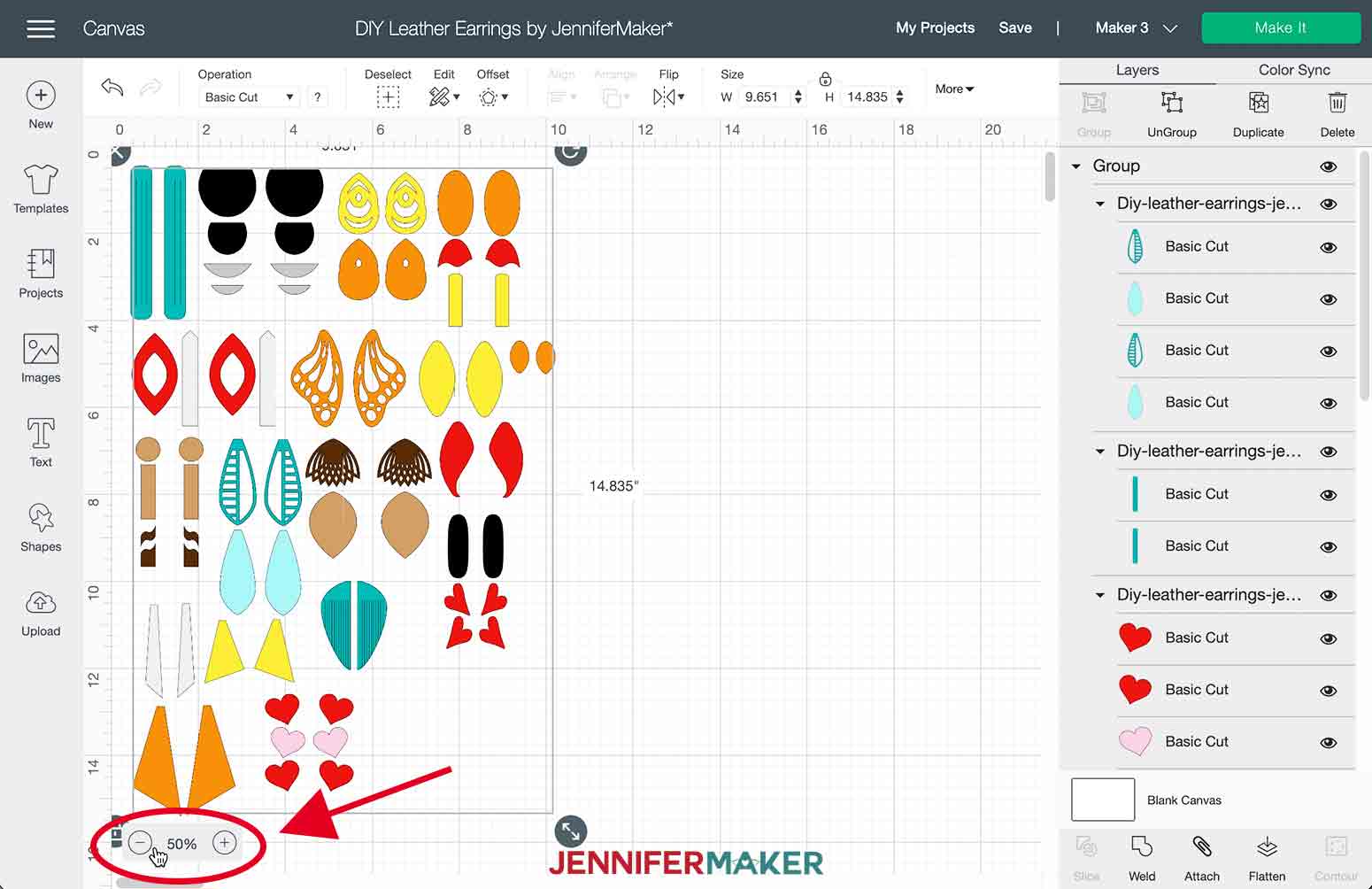1372x889 pixels.
Task: Open My Projects
Action: point(935,27)
